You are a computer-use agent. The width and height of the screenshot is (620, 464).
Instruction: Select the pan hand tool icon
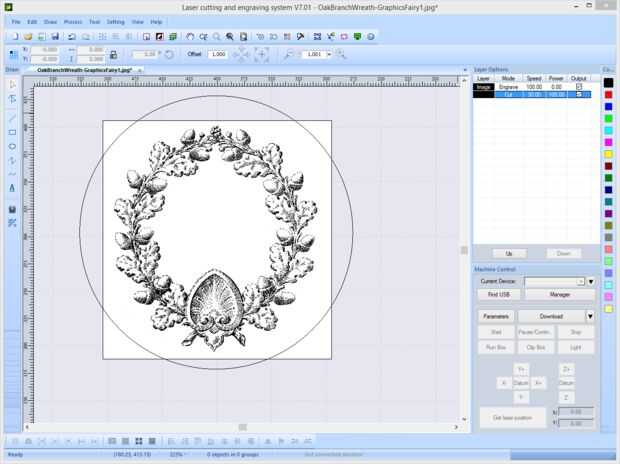pos(190,37)
